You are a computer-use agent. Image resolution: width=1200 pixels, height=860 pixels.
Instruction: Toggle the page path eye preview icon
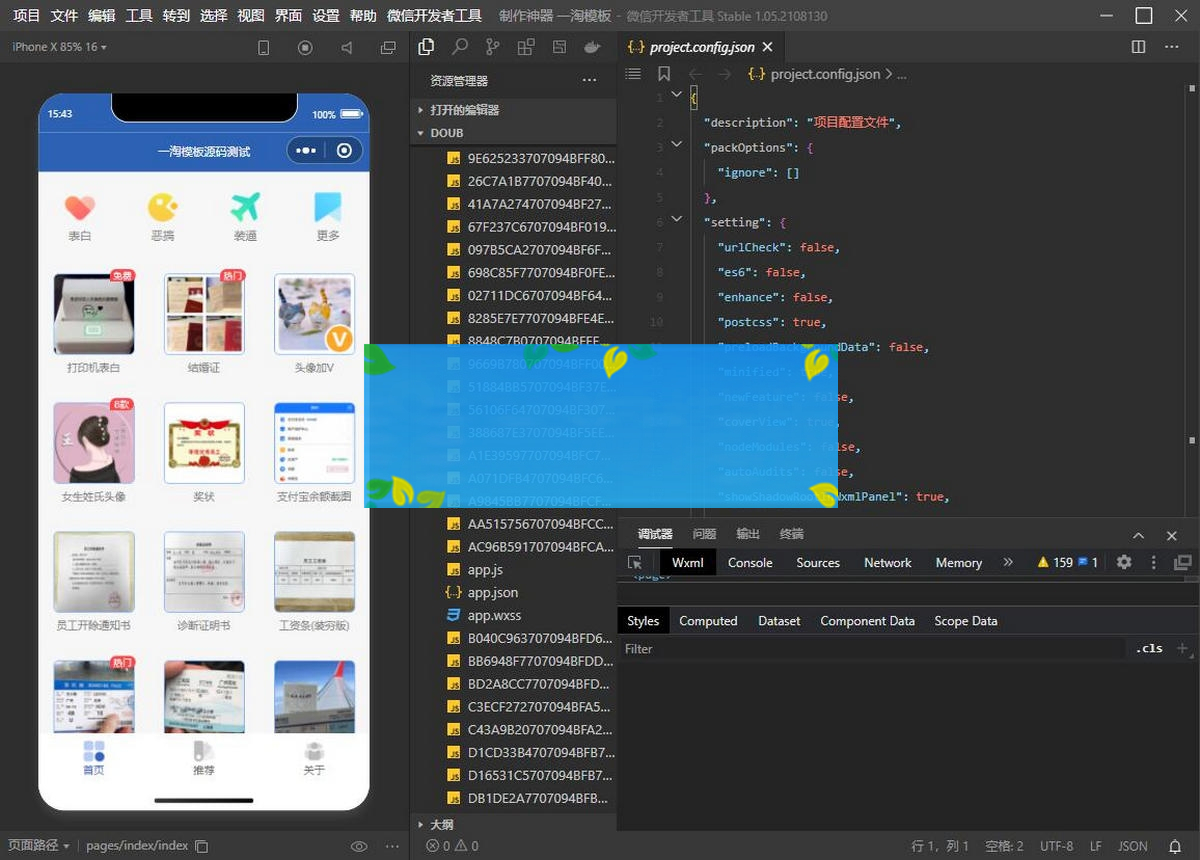pos(359,846)
